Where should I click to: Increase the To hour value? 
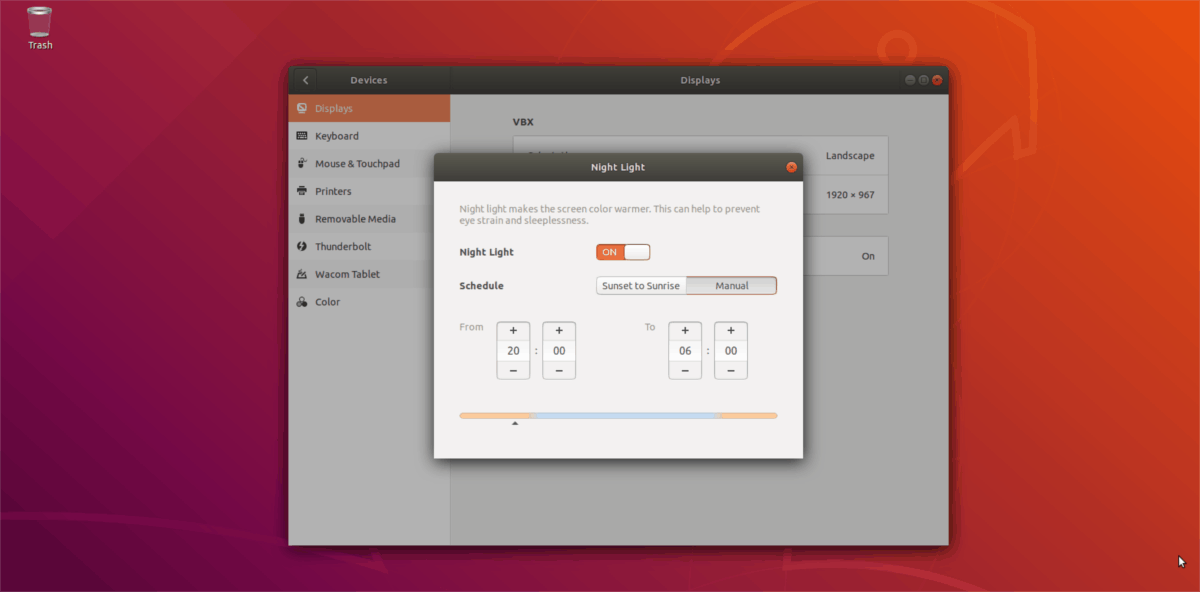[685, 331]
